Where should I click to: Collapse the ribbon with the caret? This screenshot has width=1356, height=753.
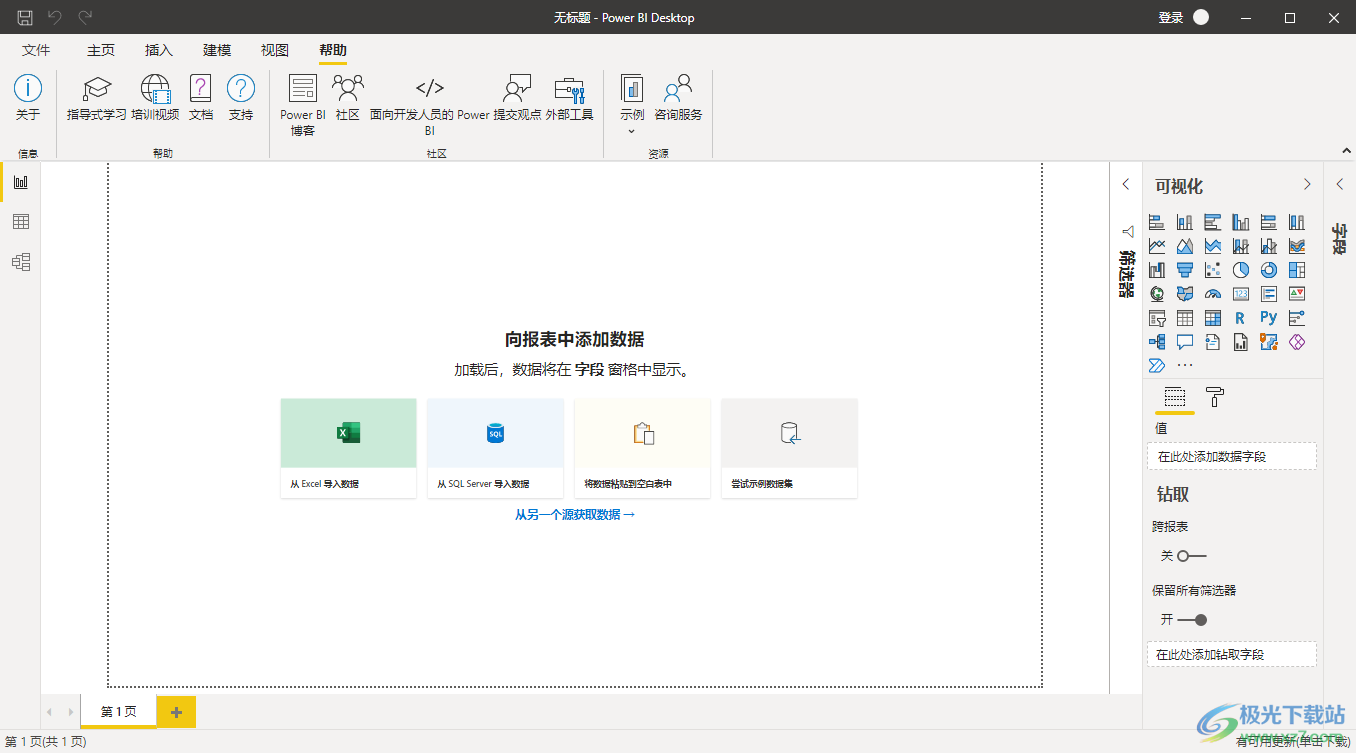(1345, 151)
